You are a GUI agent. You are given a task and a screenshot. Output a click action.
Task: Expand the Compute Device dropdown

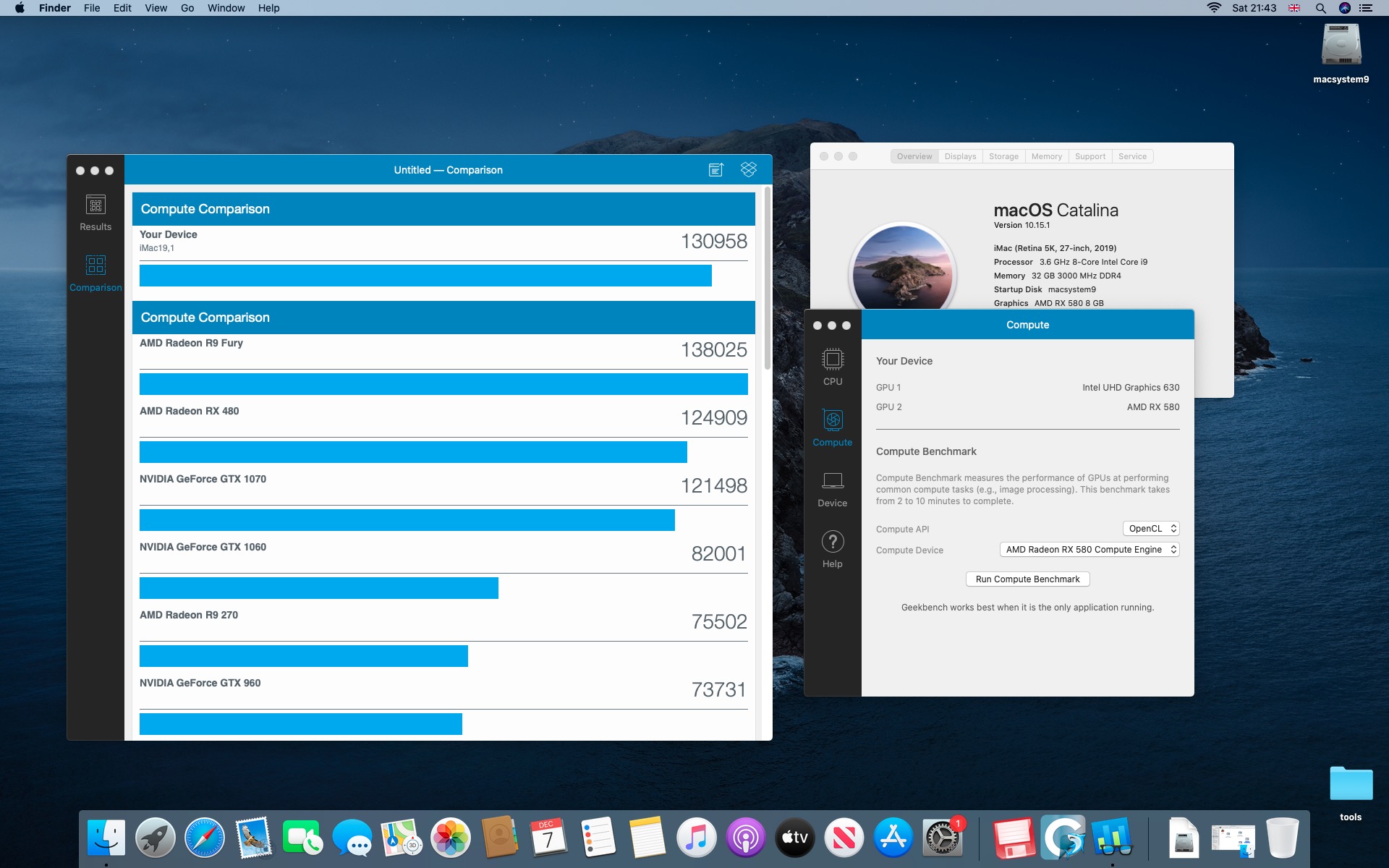1089,550
